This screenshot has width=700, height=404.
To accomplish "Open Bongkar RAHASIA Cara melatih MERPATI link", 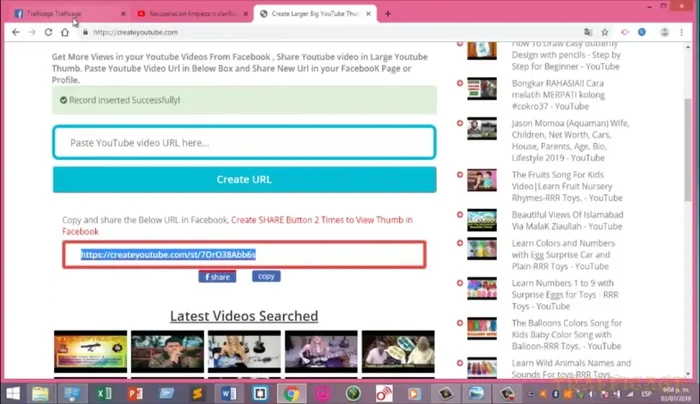I will (558, 95).
